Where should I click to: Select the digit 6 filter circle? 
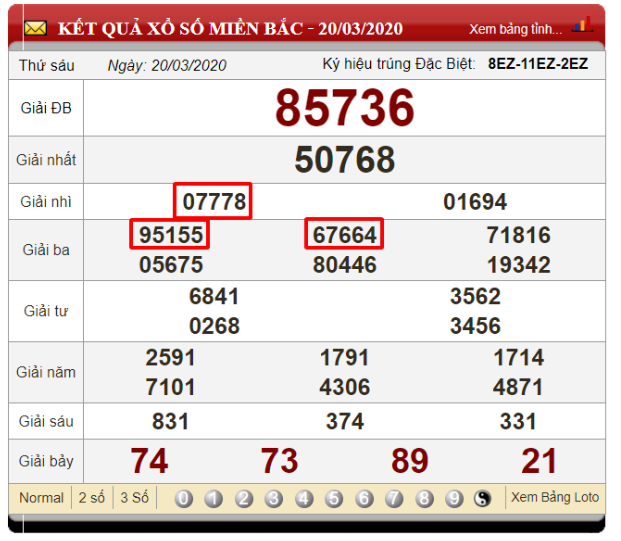tap(364, 499)
